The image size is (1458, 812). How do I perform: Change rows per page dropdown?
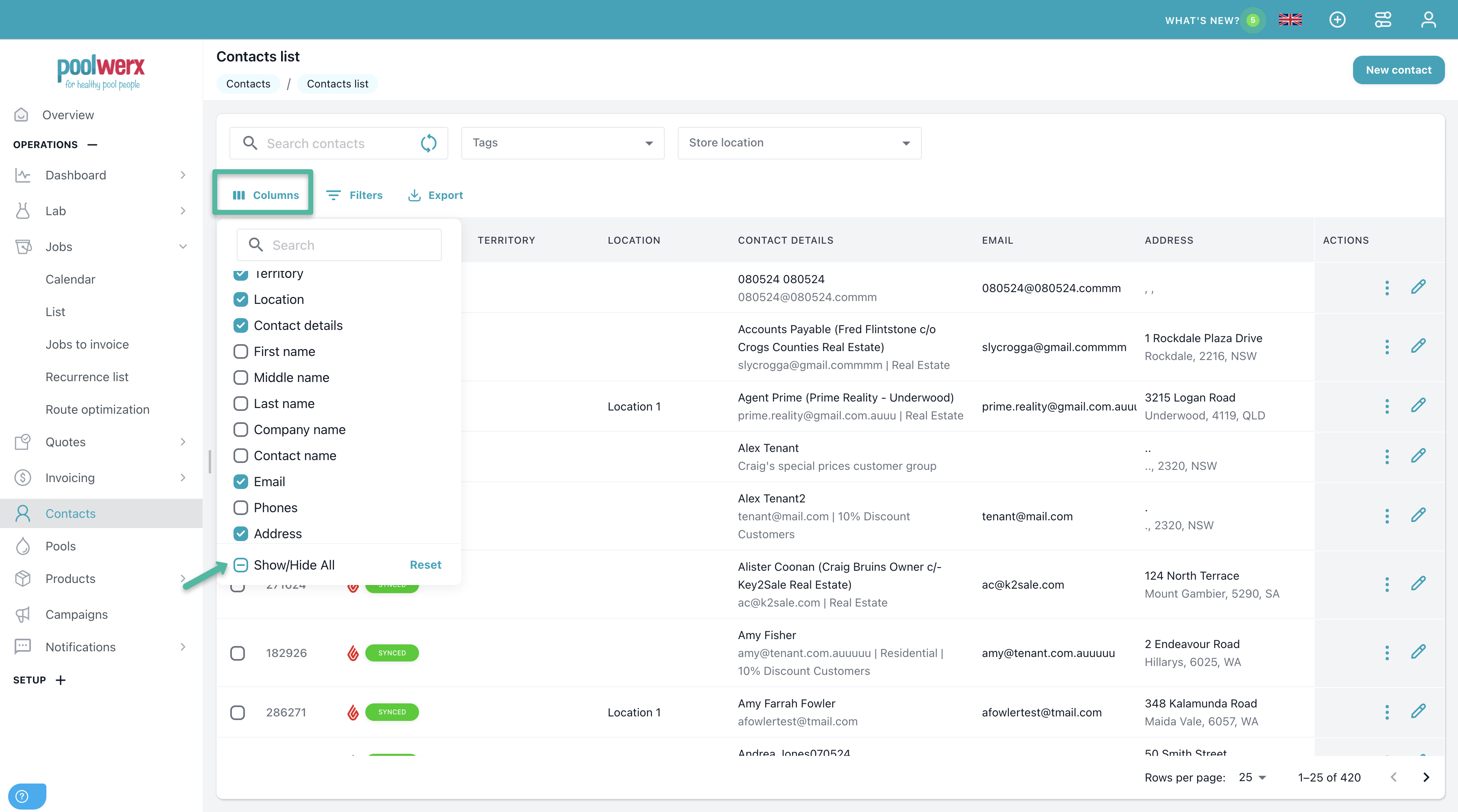coord(1252,777)
